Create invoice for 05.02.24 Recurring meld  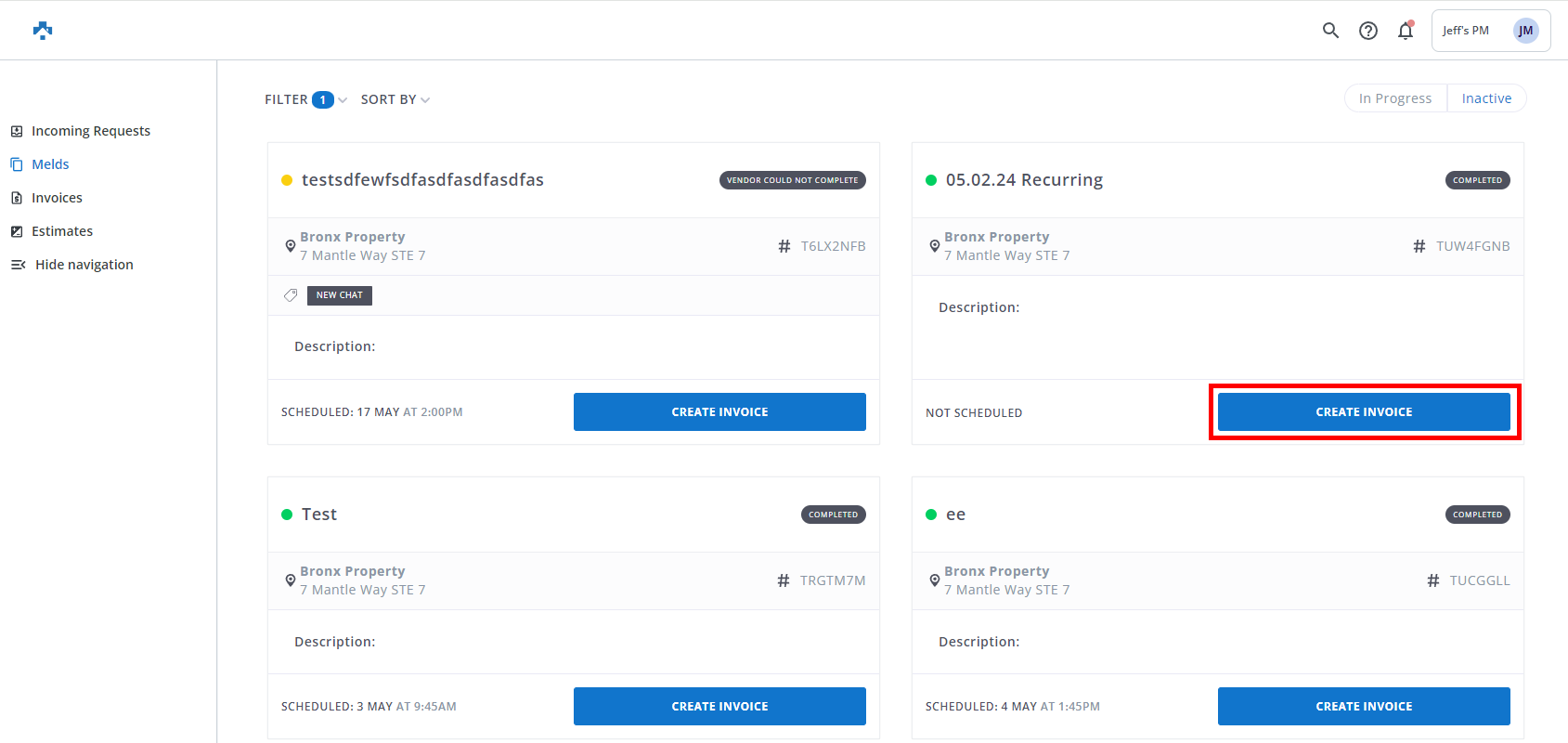(1363, 411)
